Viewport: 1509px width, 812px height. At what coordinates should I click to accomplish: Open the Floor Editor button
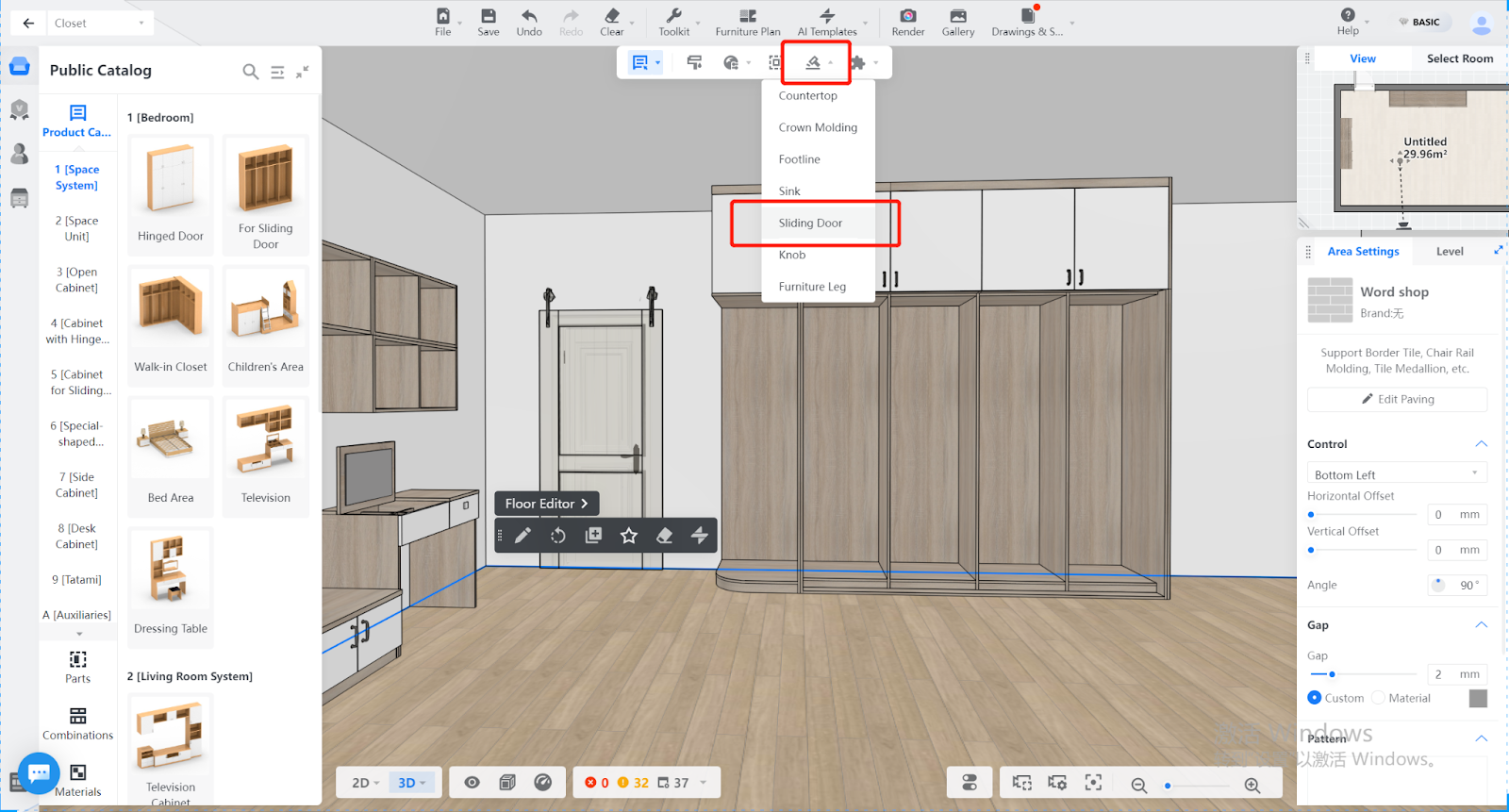tap(546, 504)
